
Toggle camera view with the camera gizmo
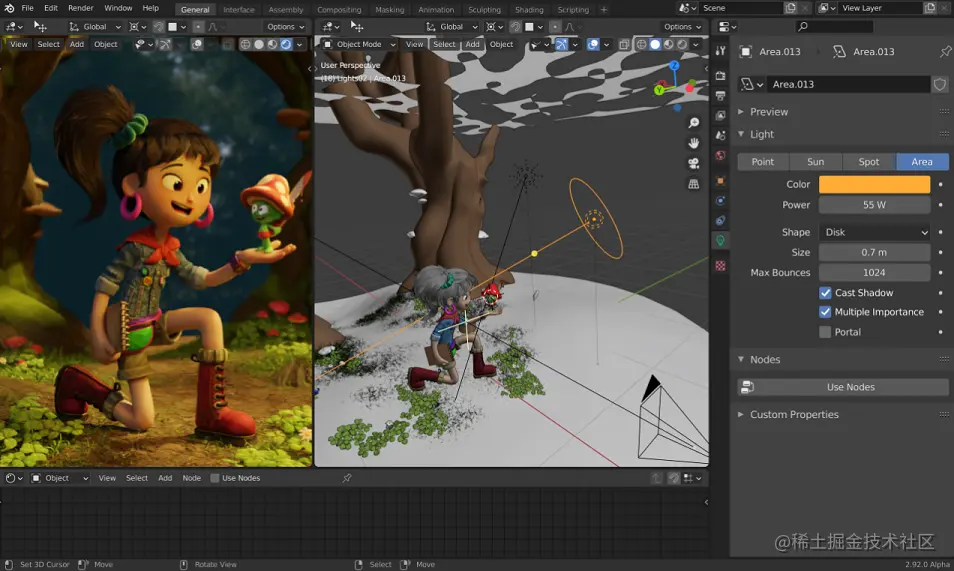point(694,163)
